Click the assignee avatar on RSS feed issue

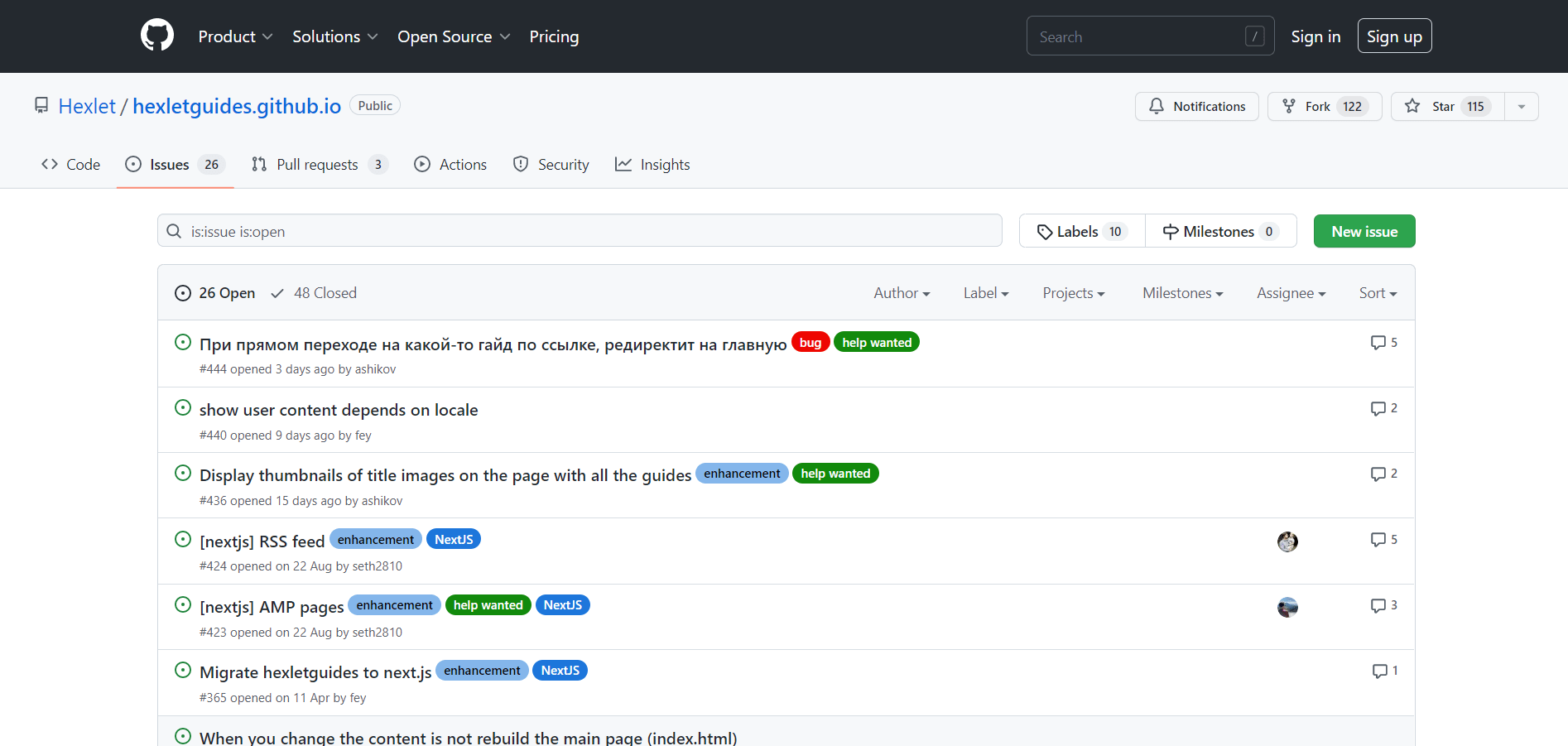pyautogui.click(x=1287, y=541)
